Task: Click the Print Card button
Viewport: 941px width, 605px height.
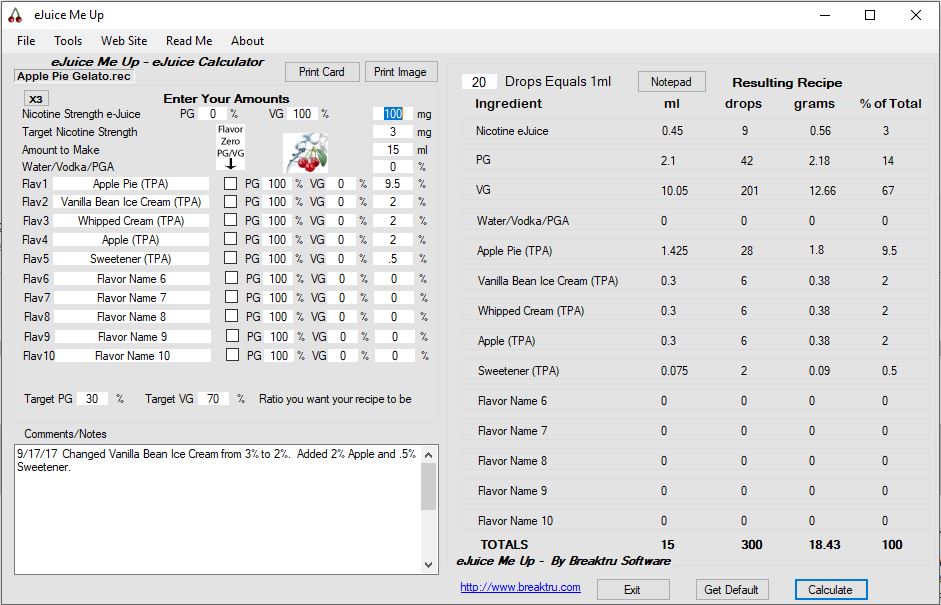Action: click(322, 72)
